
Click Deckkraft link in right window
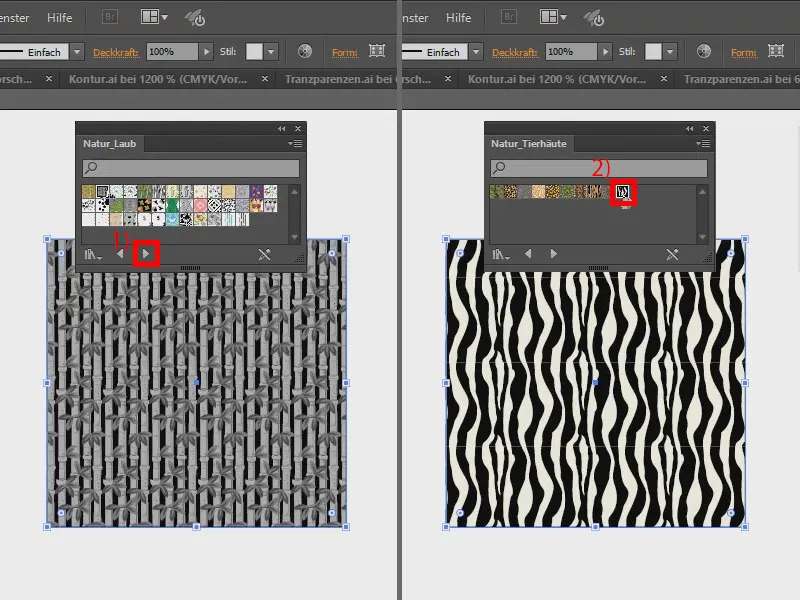pos(515,52)
